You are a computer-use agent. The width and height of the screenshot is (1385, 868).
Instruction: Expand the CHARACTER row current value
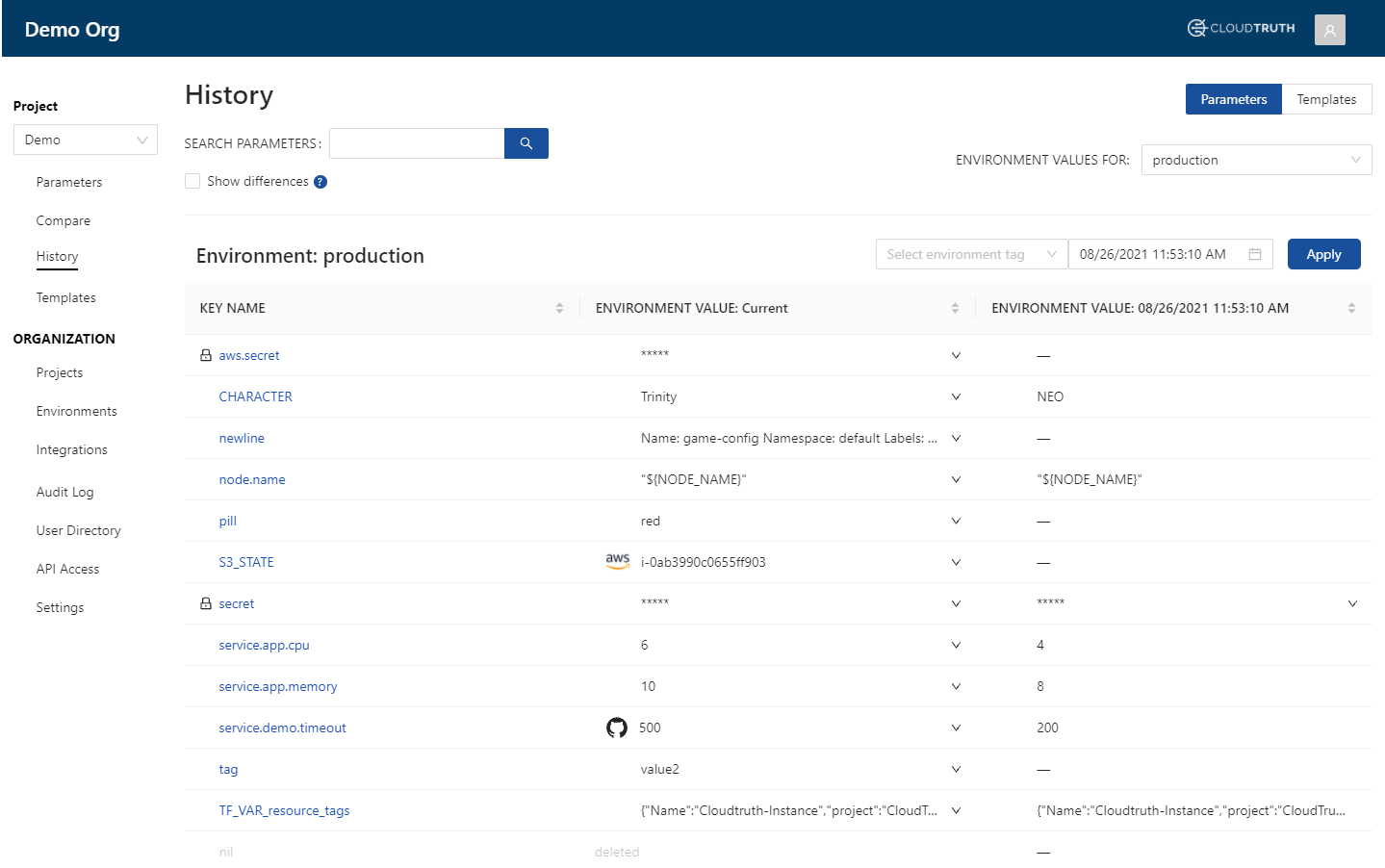pyautogui.click(x=956, y=396)
